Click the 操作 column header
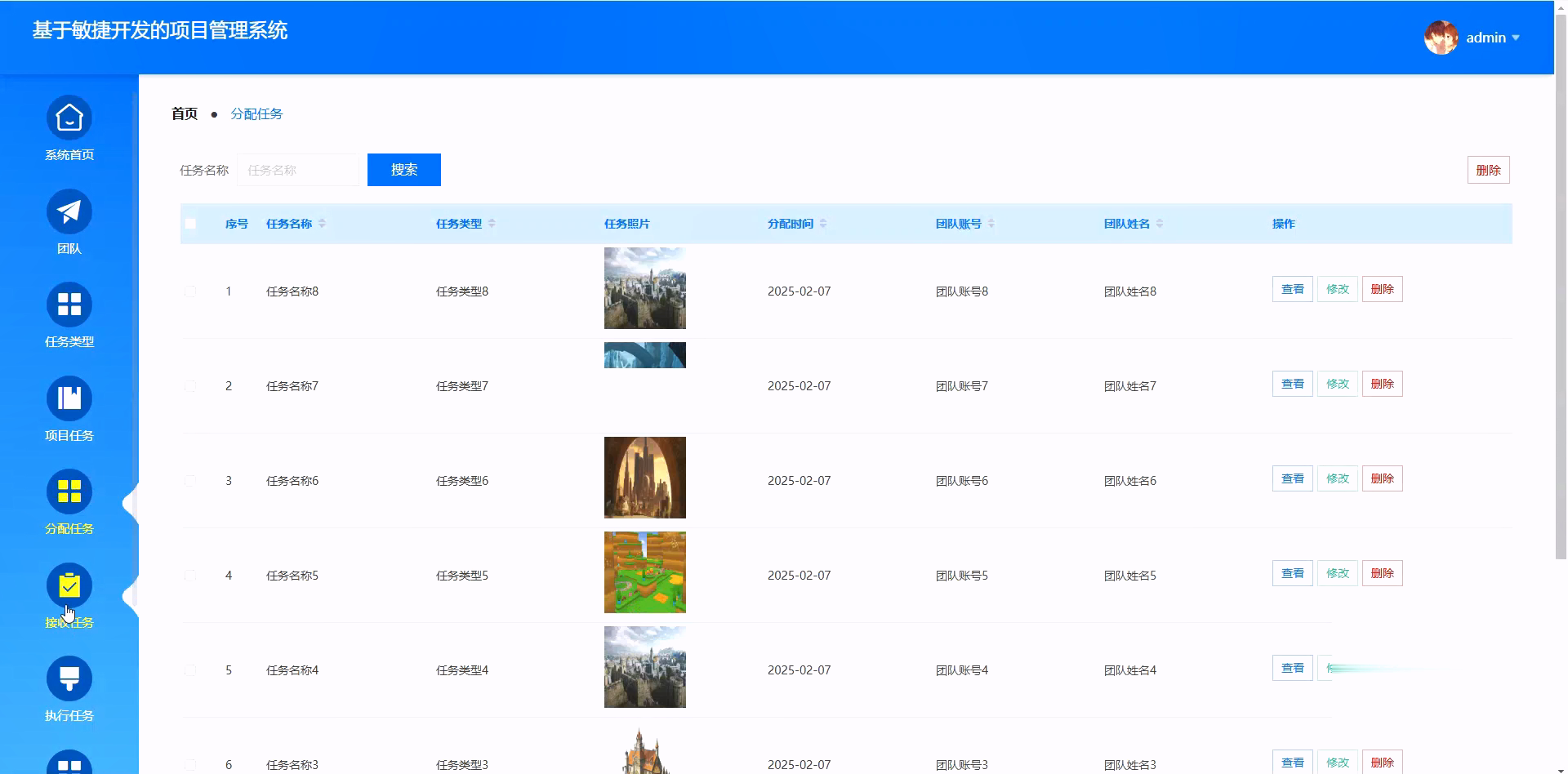1568x774 pixels. 1284,224
